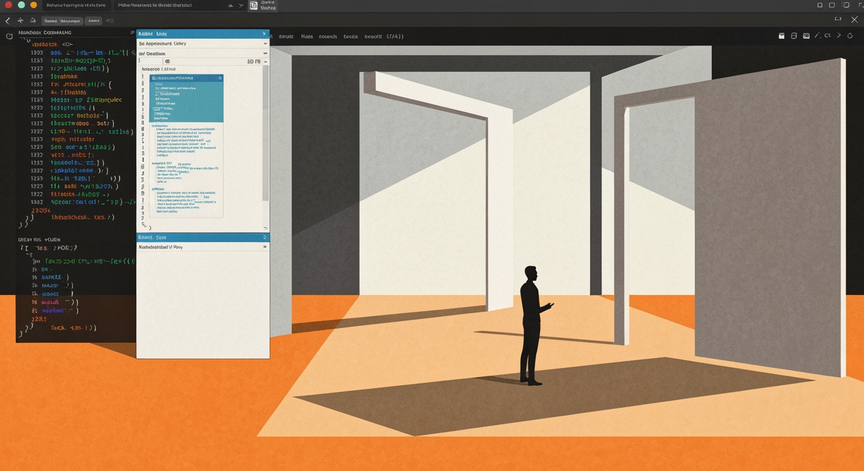The width and height of the screenshot is (864, 471).
Task: Click the small single-word grey toolbar button
Action: (x=94, y=20)
